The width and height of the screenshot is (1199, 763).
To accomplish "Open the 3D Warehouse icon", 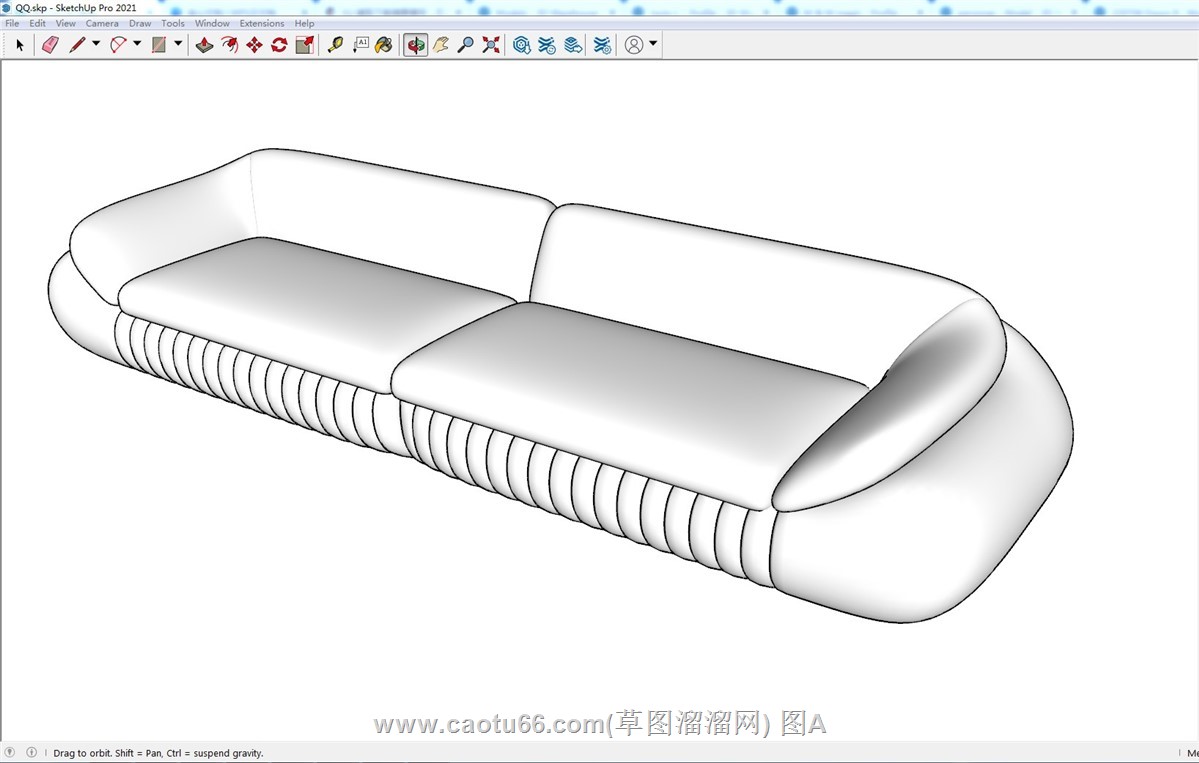I will pyautogui.click(x=522, y=45).
